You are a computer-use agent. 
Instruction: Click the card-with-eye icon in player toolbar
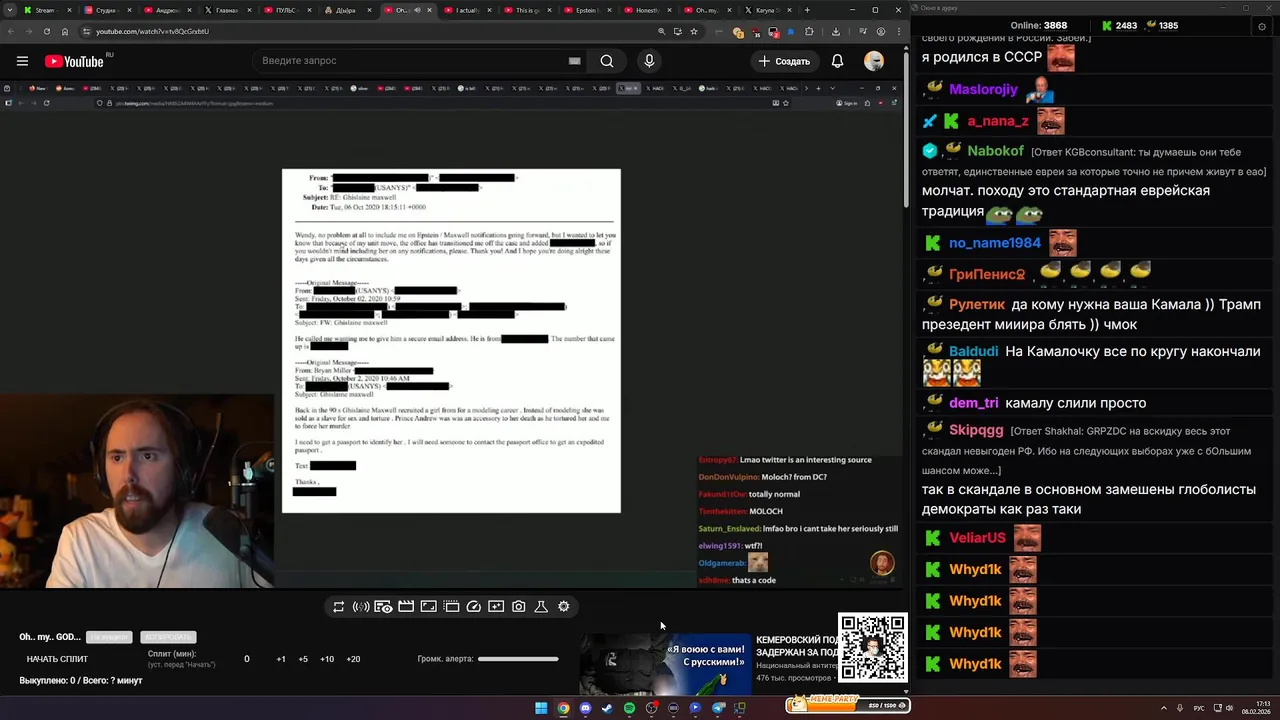pos(383,607)
